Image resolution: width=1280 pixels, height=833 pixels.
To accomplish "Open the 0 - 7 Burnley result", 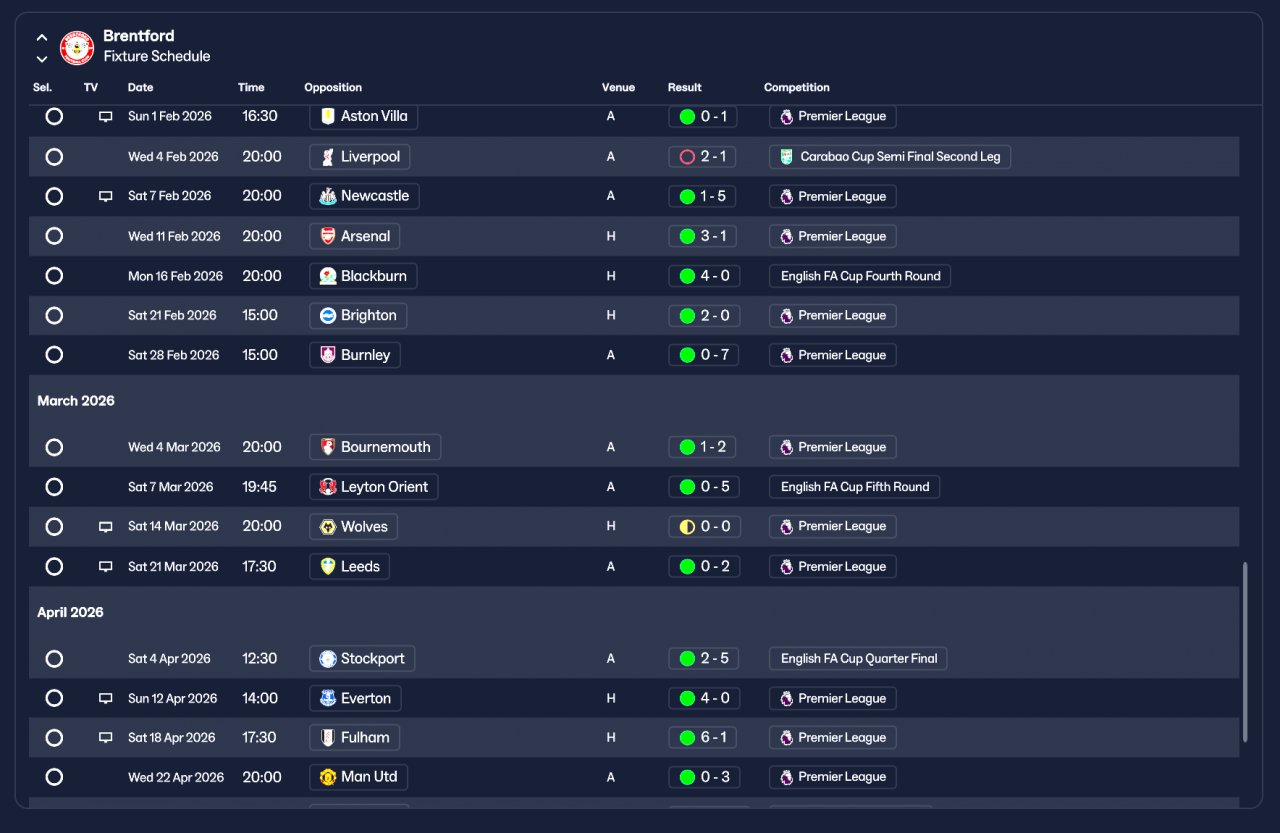I will click(704, 355).
